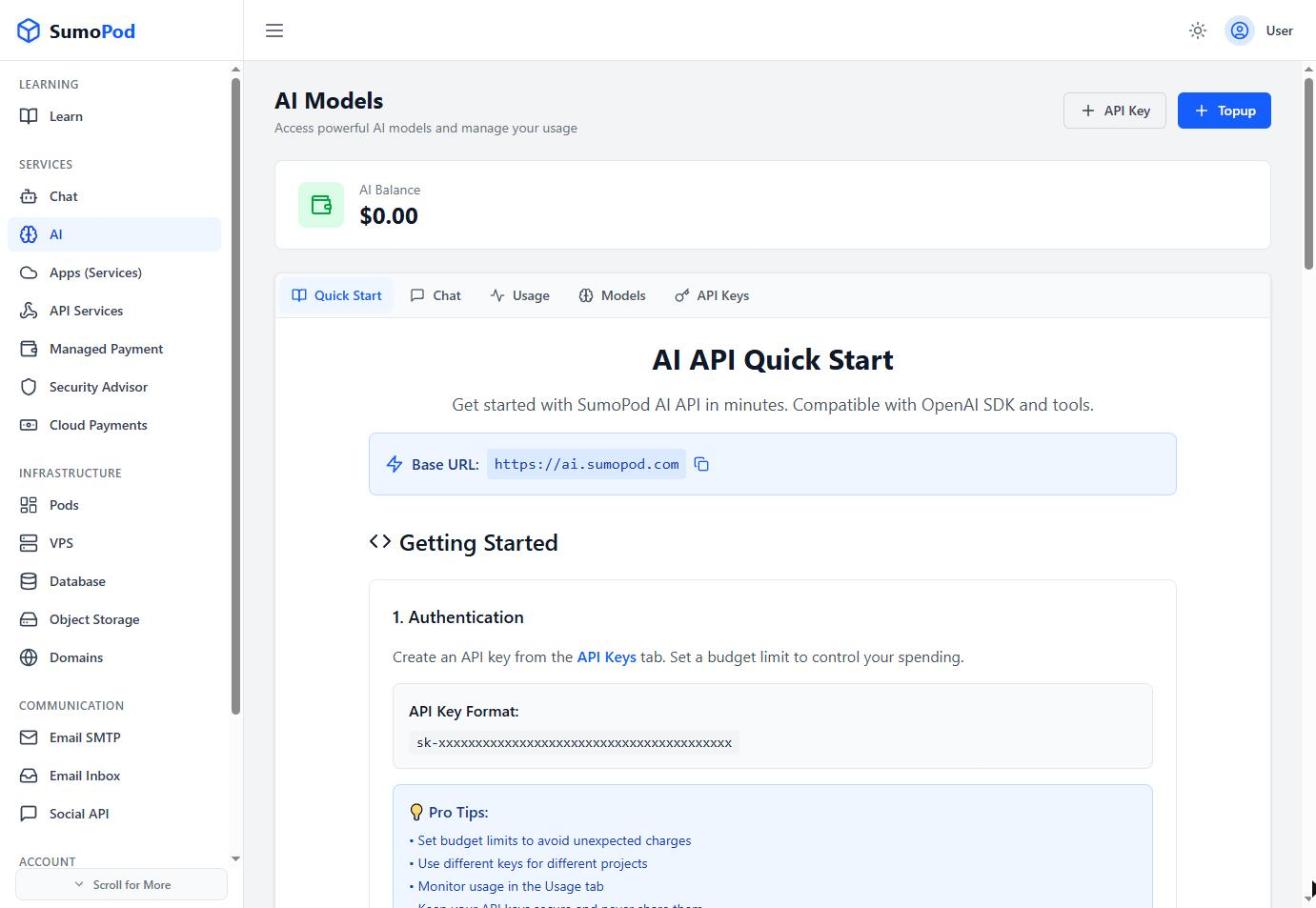This screenshot has height=908, width=1316.
Task: Open Social API in the sidebar
Action: click(x=114, y=813)
